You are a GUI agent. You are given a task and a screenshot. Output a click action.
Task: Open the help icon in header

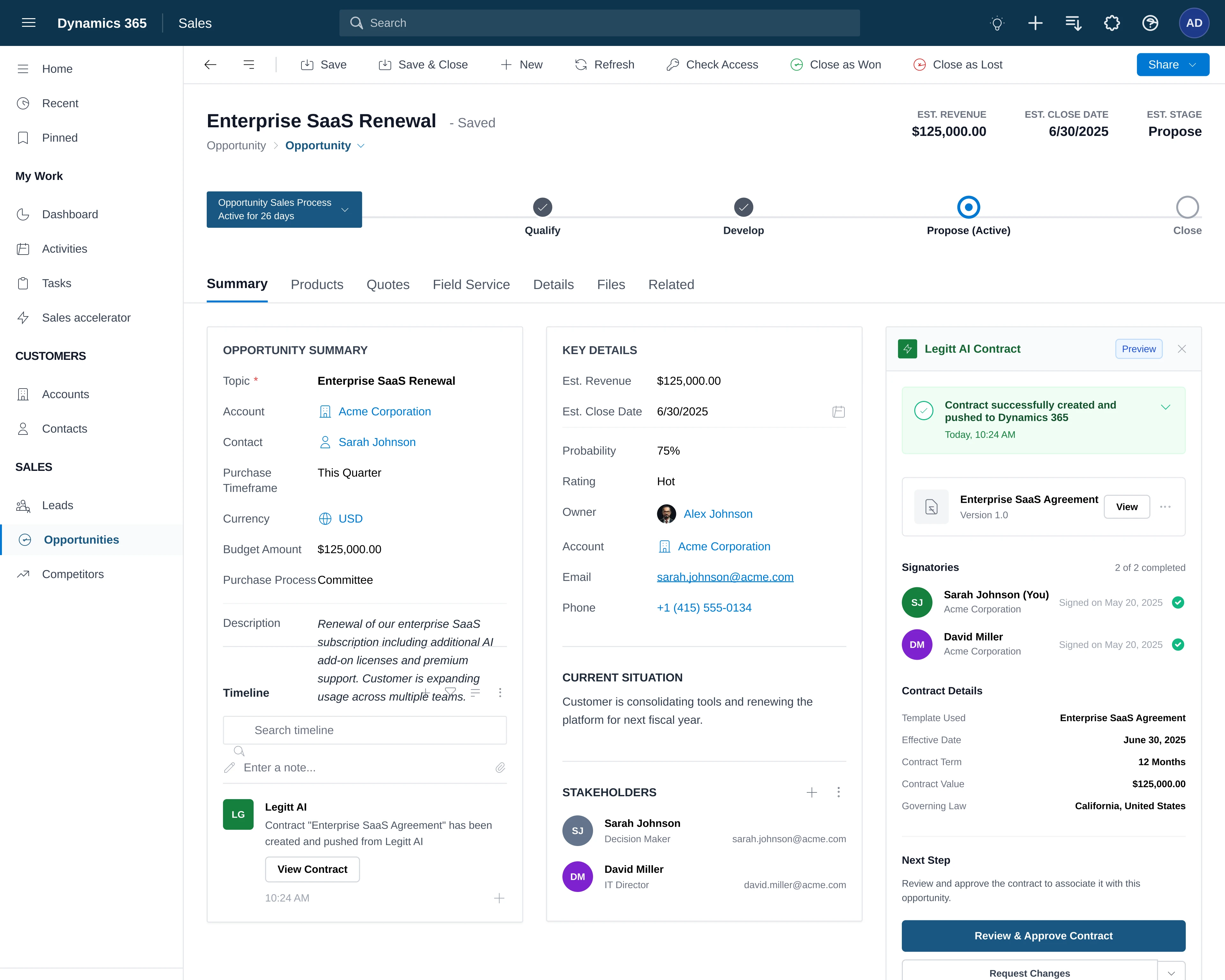pyautogui.click(x=1150, y=23)
